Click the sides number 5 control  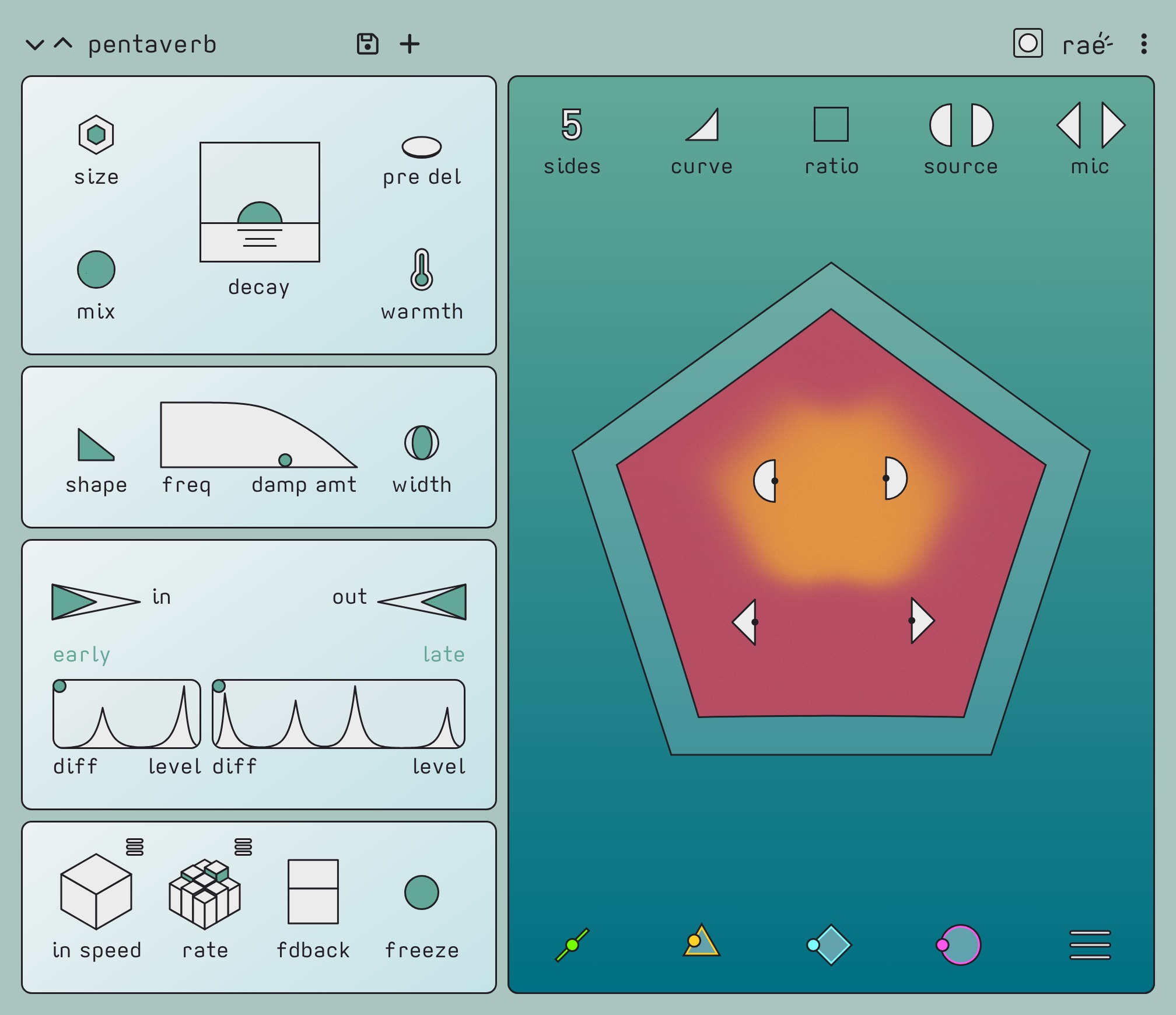coord(572,124)
